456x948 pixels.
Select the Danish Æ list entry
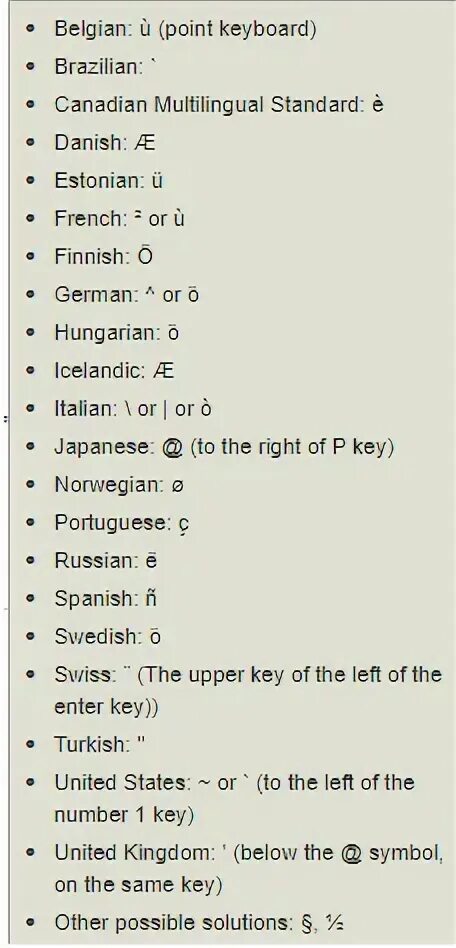coord(105,142)
